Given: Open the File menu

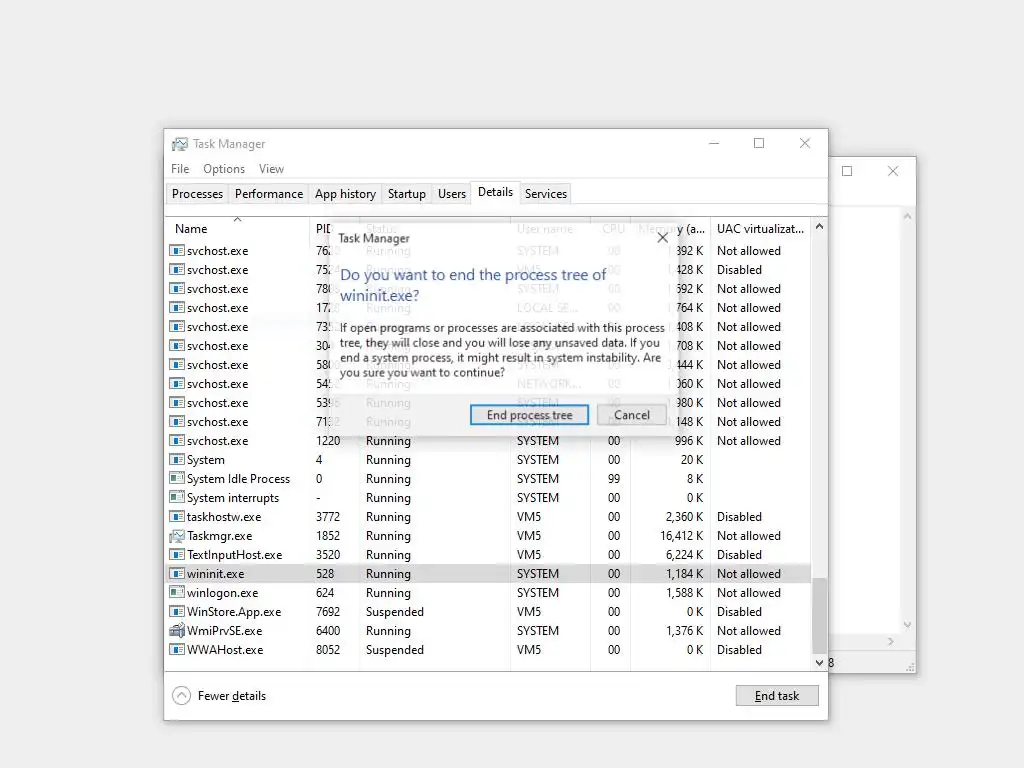Looking at the screenshot, I should [x=180, y=168].
